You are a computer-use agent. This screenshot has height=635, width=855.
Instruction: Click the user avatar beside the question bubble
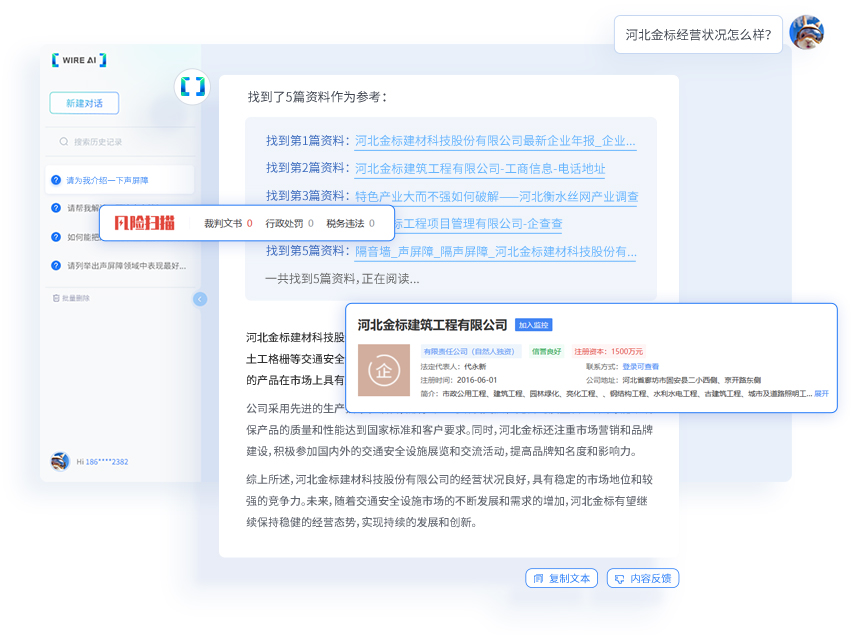[x=806, y=33]
